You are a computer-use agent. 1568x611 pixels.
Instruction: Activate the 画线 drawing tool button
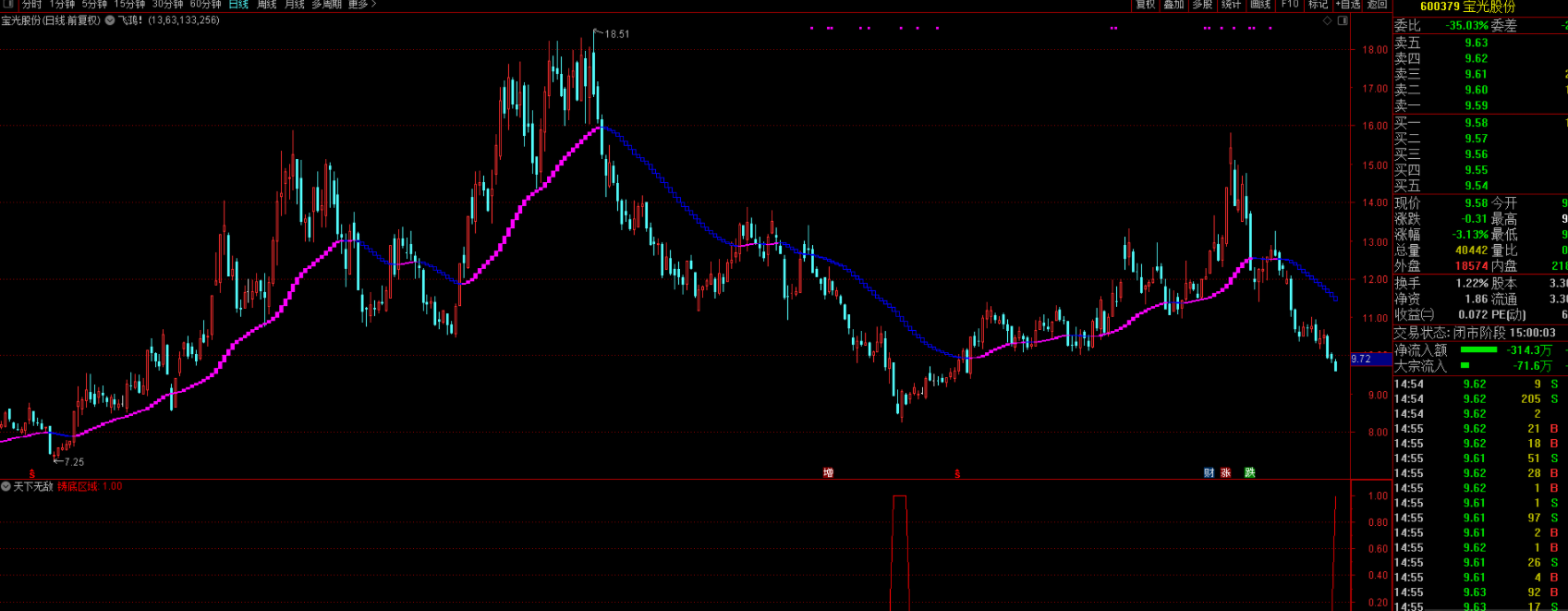coord(1260,5)
